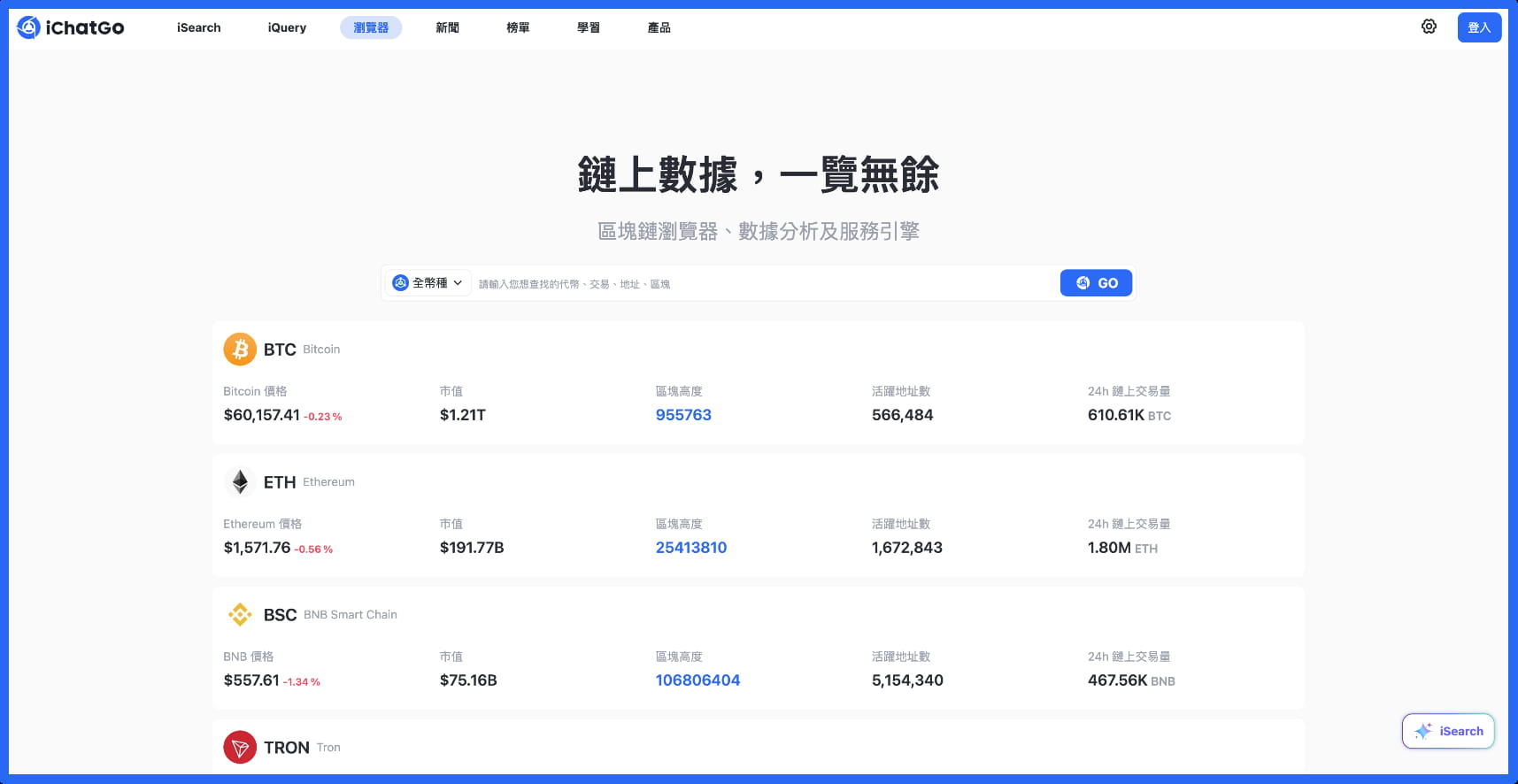Viewport: 1518px width, 784px height.
Task: Open the 全幣種 currency dropdown
Action: (x=428, y=283)
